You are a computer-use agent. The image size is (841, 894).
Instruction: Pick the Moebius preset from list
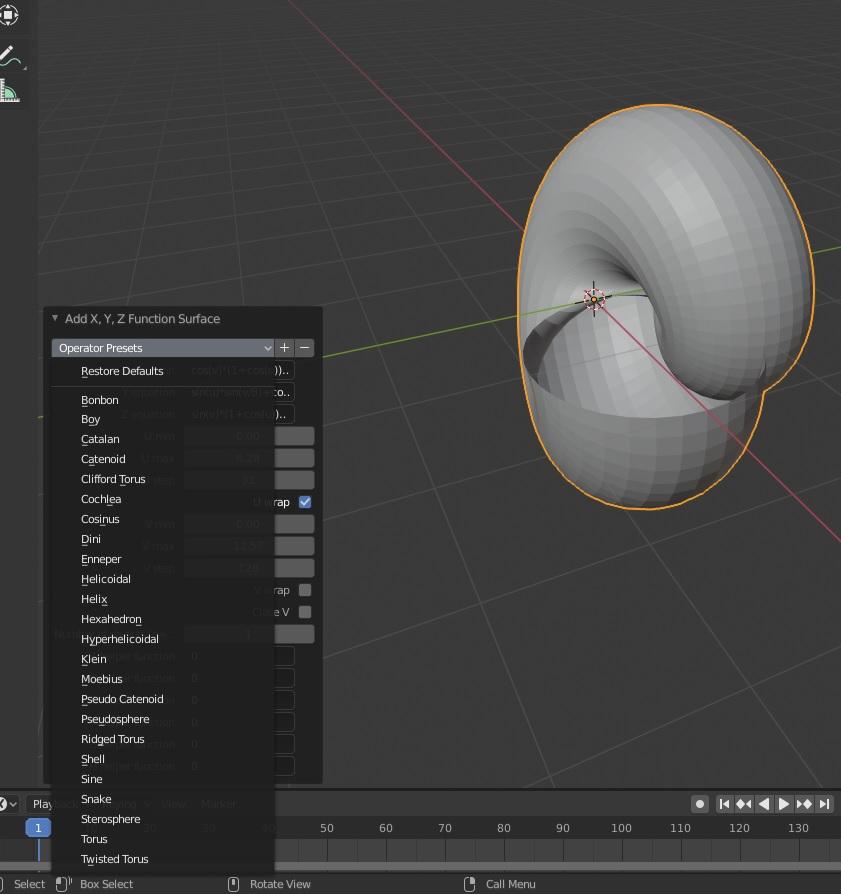(x=102, y=679)
